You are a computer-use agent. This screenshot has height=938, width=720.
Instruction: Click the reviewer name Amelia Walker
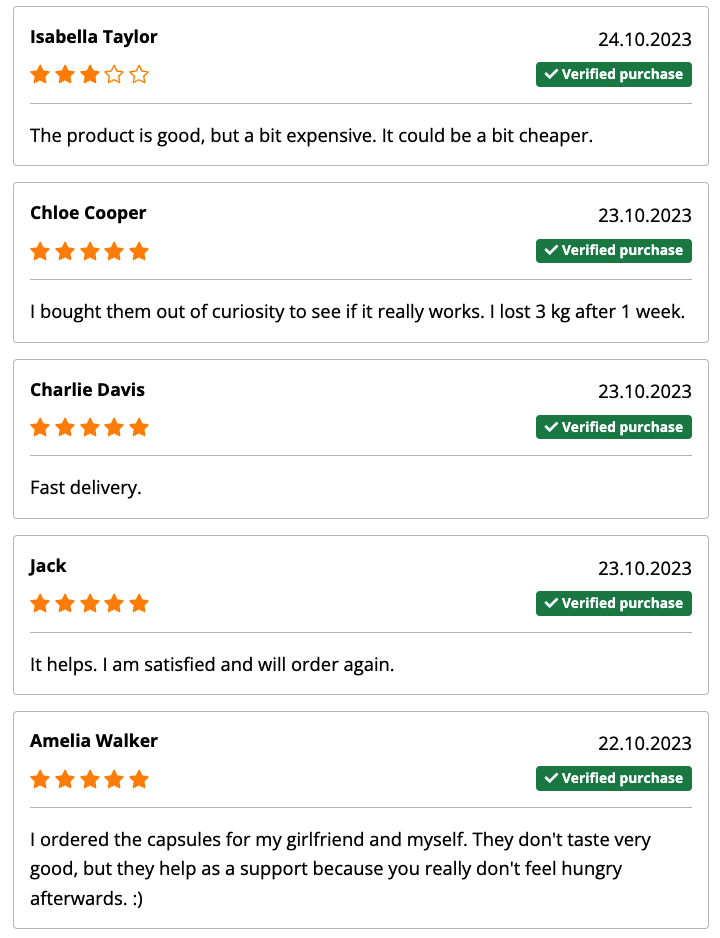(x=94, y=741)
